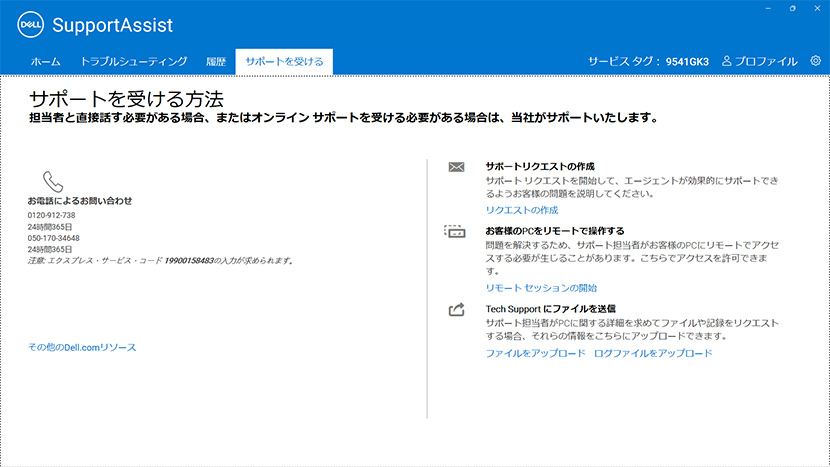830x467 pixels.
Task: Click the remote PC operation icon
Action: pyautogui.click(x=456, y=231)
